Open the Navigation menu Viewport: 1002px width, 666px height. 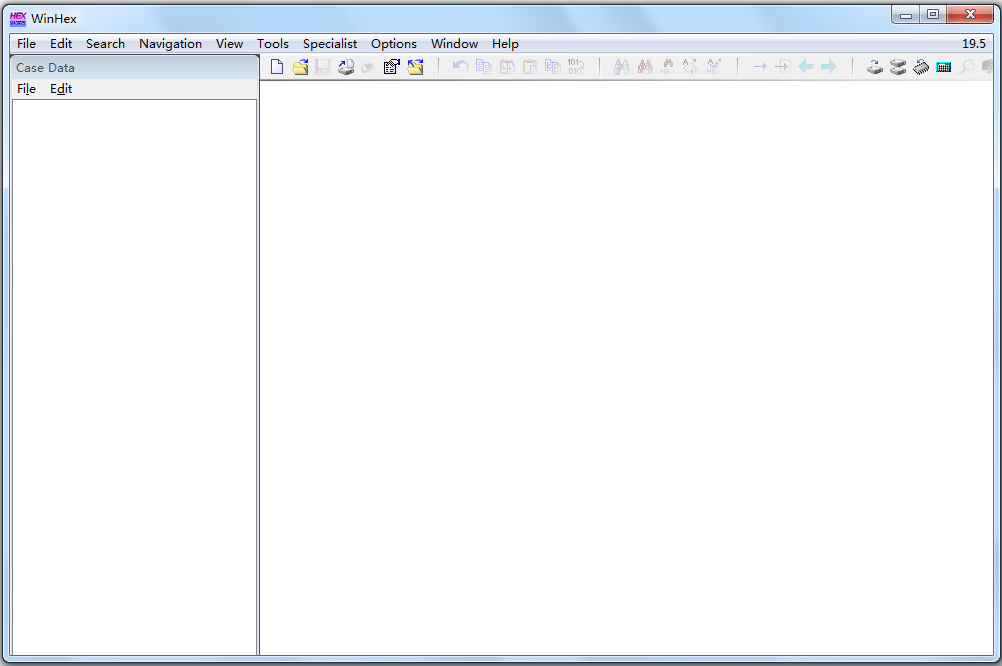coord(171,43)
